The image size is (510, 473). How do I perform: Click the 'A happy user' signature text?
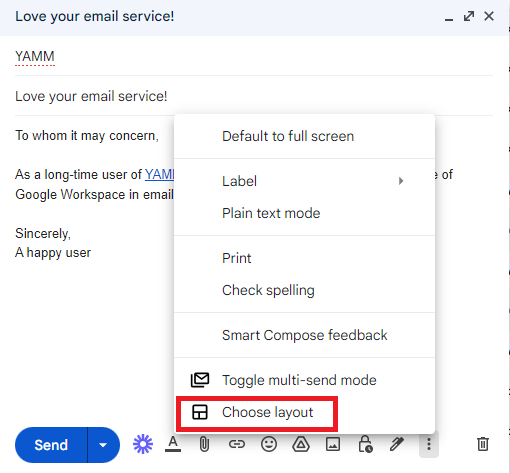53,253
